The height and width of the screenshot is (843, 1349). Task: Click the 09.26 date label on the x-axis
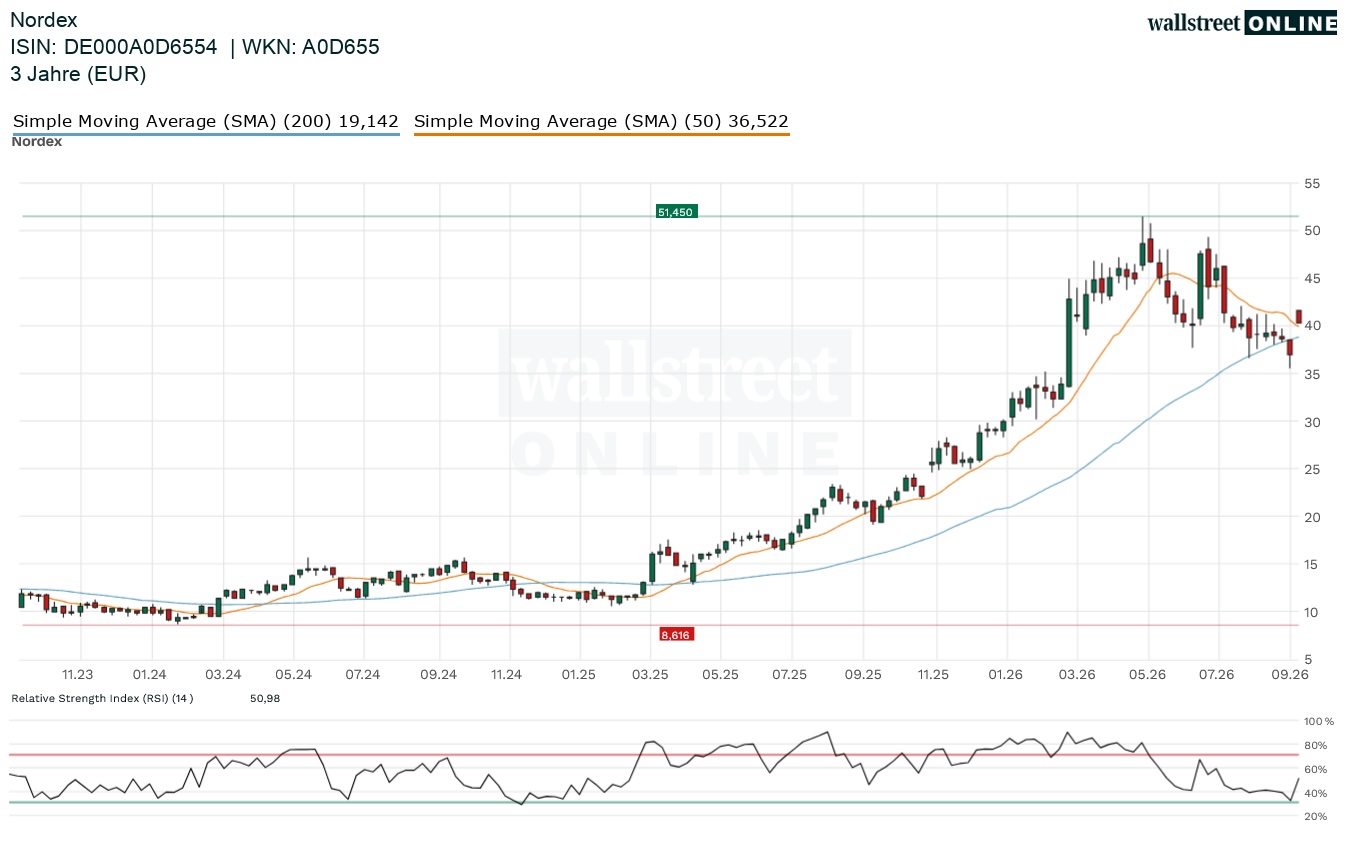[1289, 675]
